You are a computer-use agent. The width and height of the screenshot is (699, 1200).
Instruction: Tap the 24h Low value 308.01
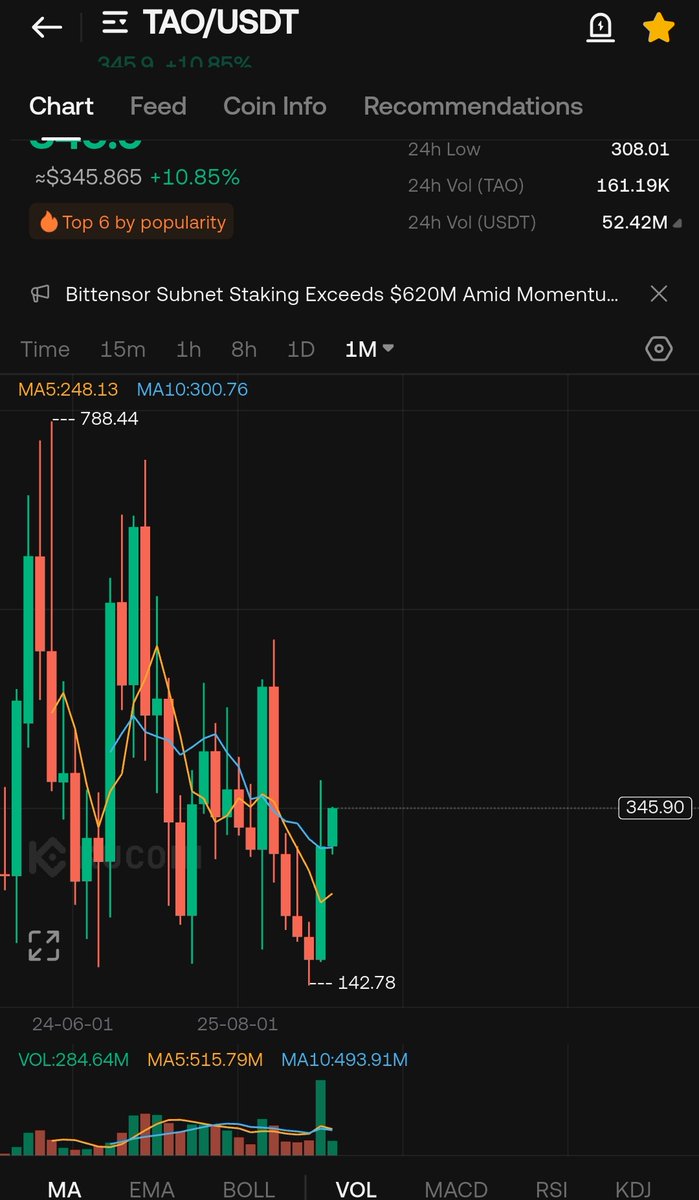[639, 149]
